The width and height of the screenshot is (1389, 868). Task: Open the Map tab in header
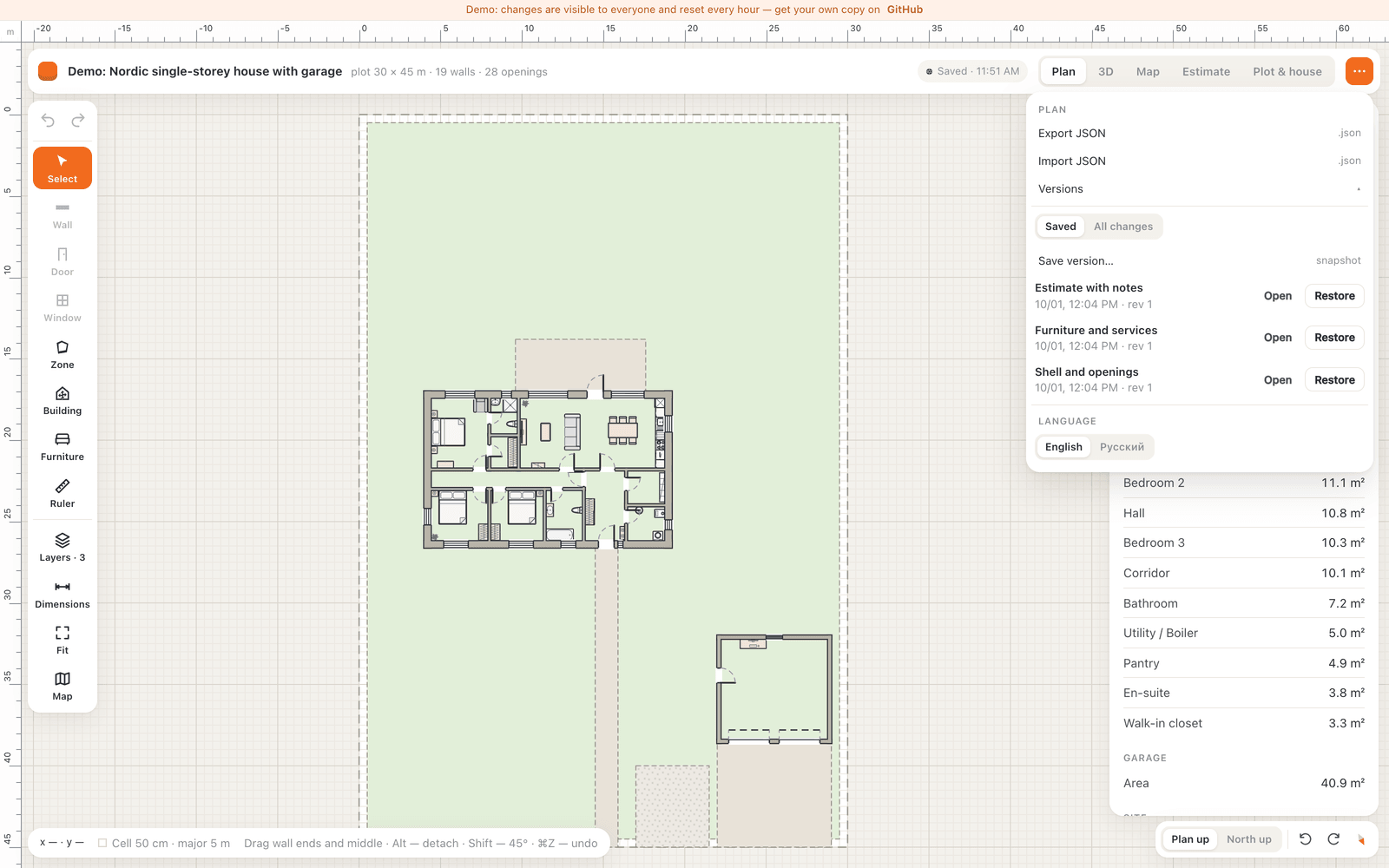1148,71
